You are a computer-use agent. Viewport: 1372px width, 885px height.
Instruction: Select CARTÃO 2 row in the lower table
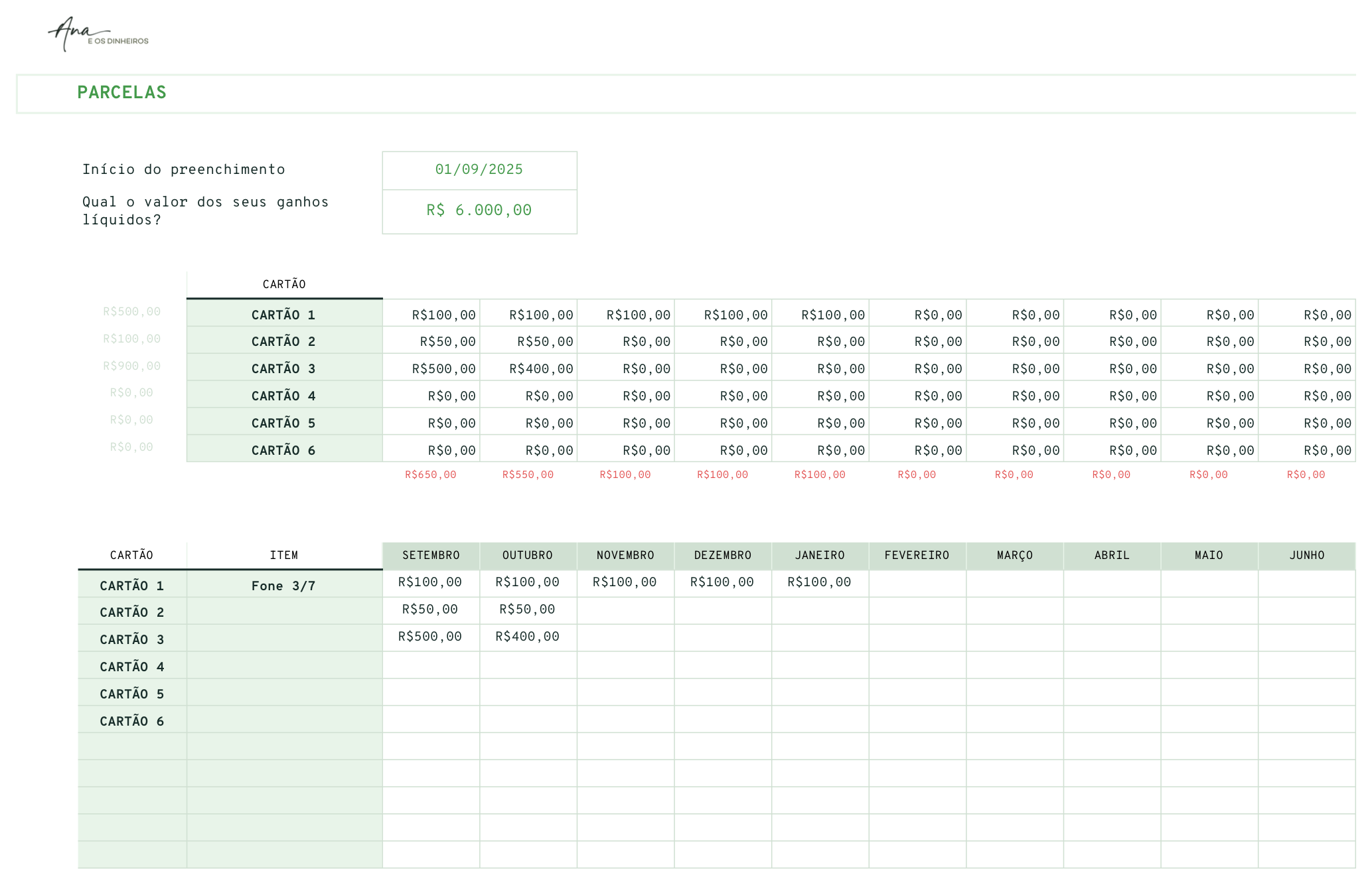pyautogui.click(x=132, y=611)
